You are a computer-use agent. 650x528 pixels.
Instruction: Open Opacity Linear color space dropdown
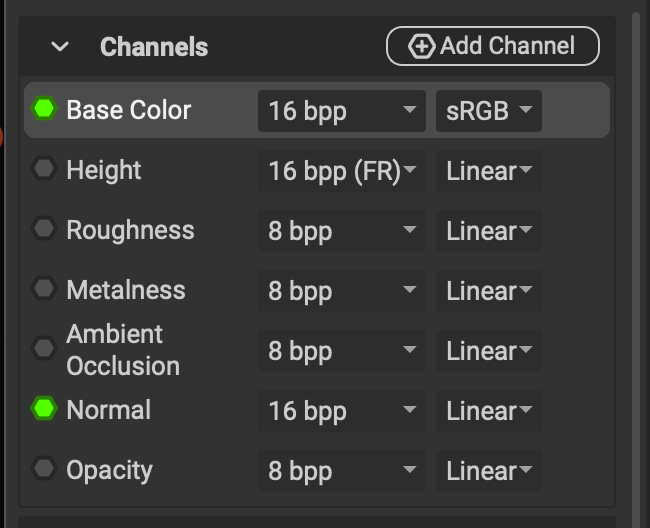click(488, 471)
